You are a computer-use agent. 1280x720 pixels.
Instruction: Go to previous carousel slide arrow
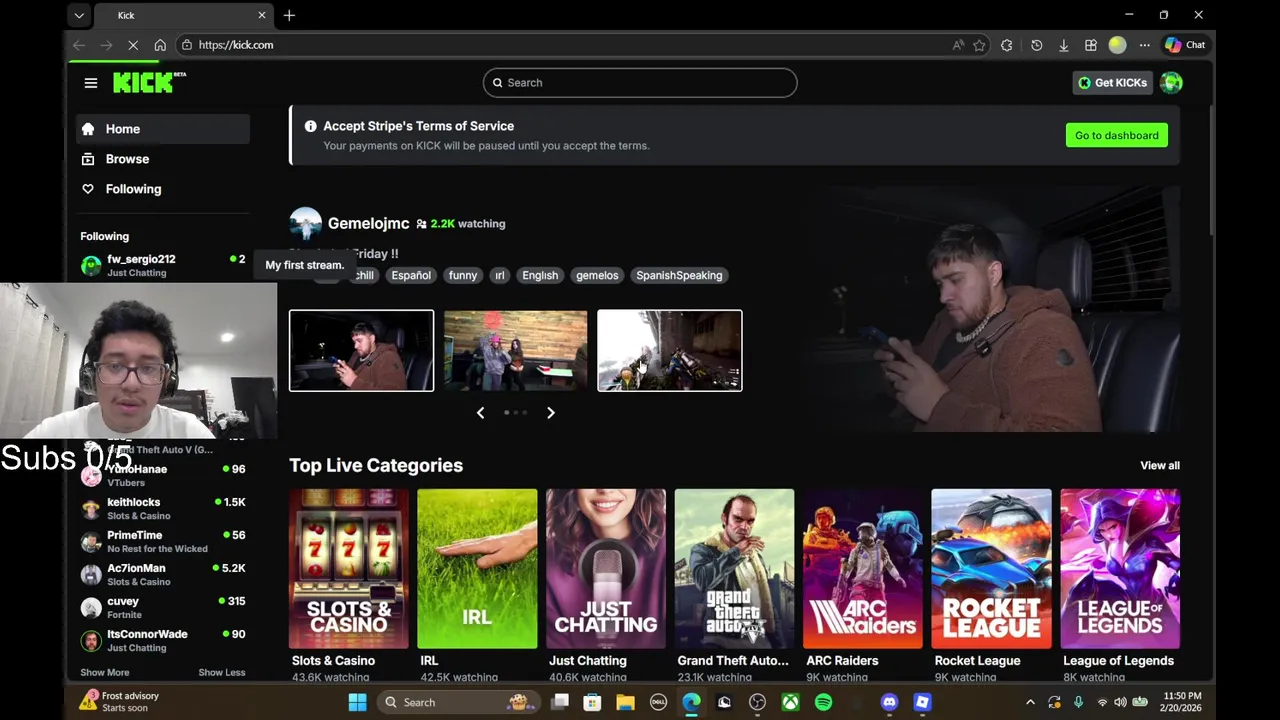(x=480, y=412)
